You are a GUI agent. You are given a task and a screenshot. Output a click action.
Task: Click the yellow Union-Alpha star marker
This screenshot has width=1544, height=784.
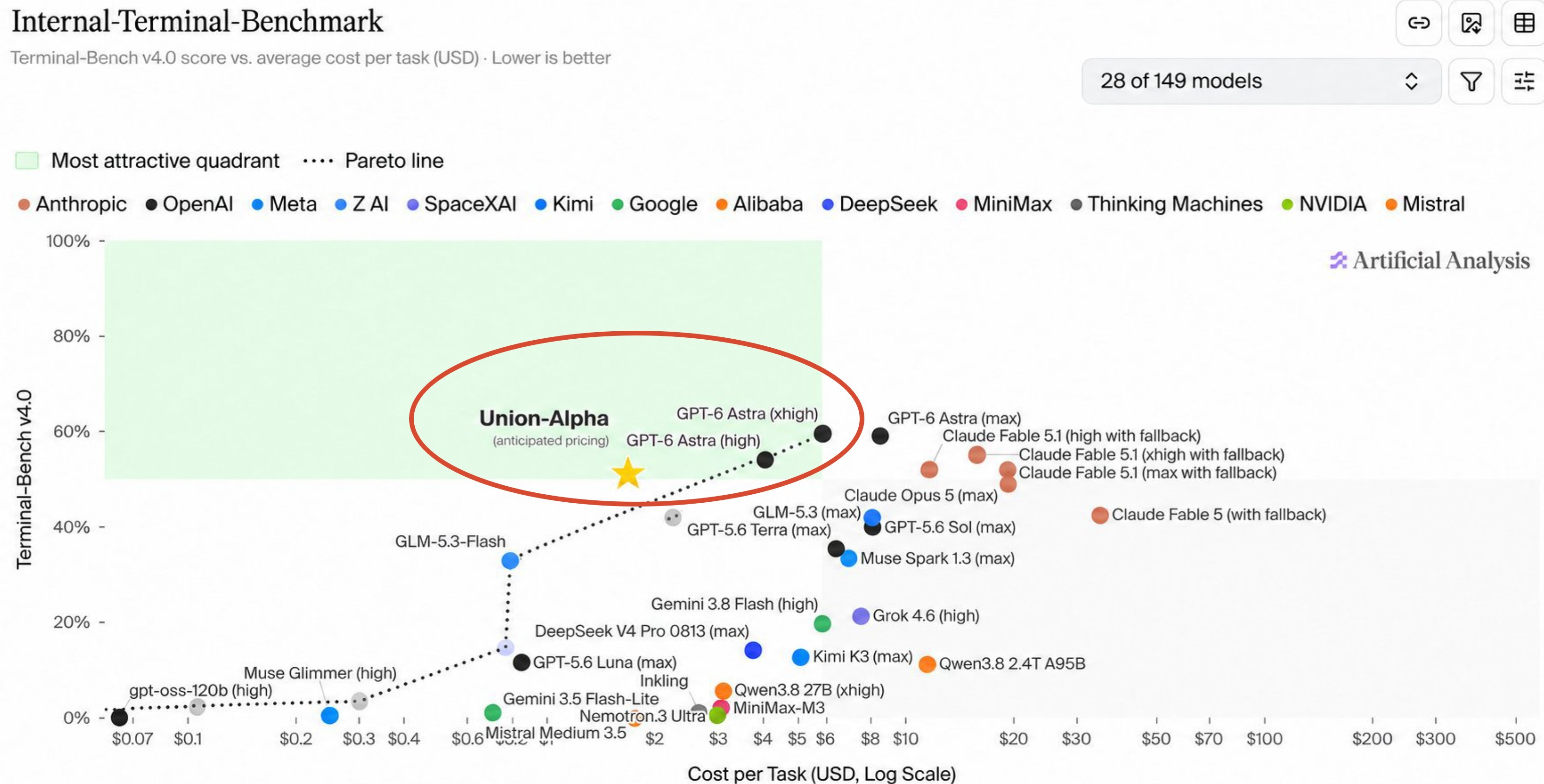(628, 474)
